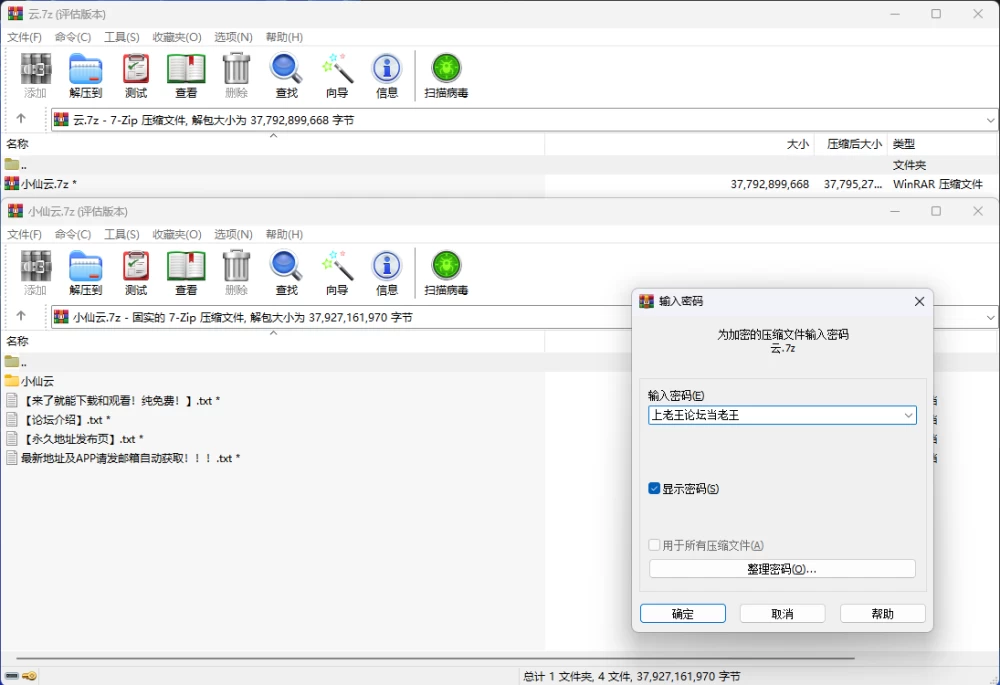
Task: Click Test icon in 小仙云.7z window
Action: pyautogui.click(x=136, y=272)
